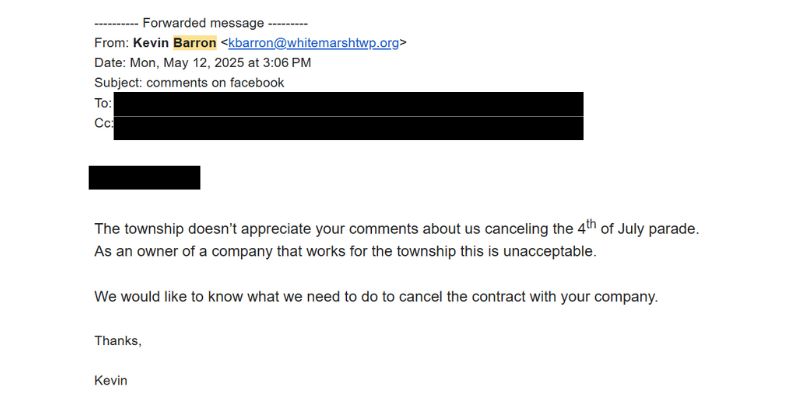Click the redacted Cc recipient bar
Screen dimensions: 800x400
tap(348, 128)
